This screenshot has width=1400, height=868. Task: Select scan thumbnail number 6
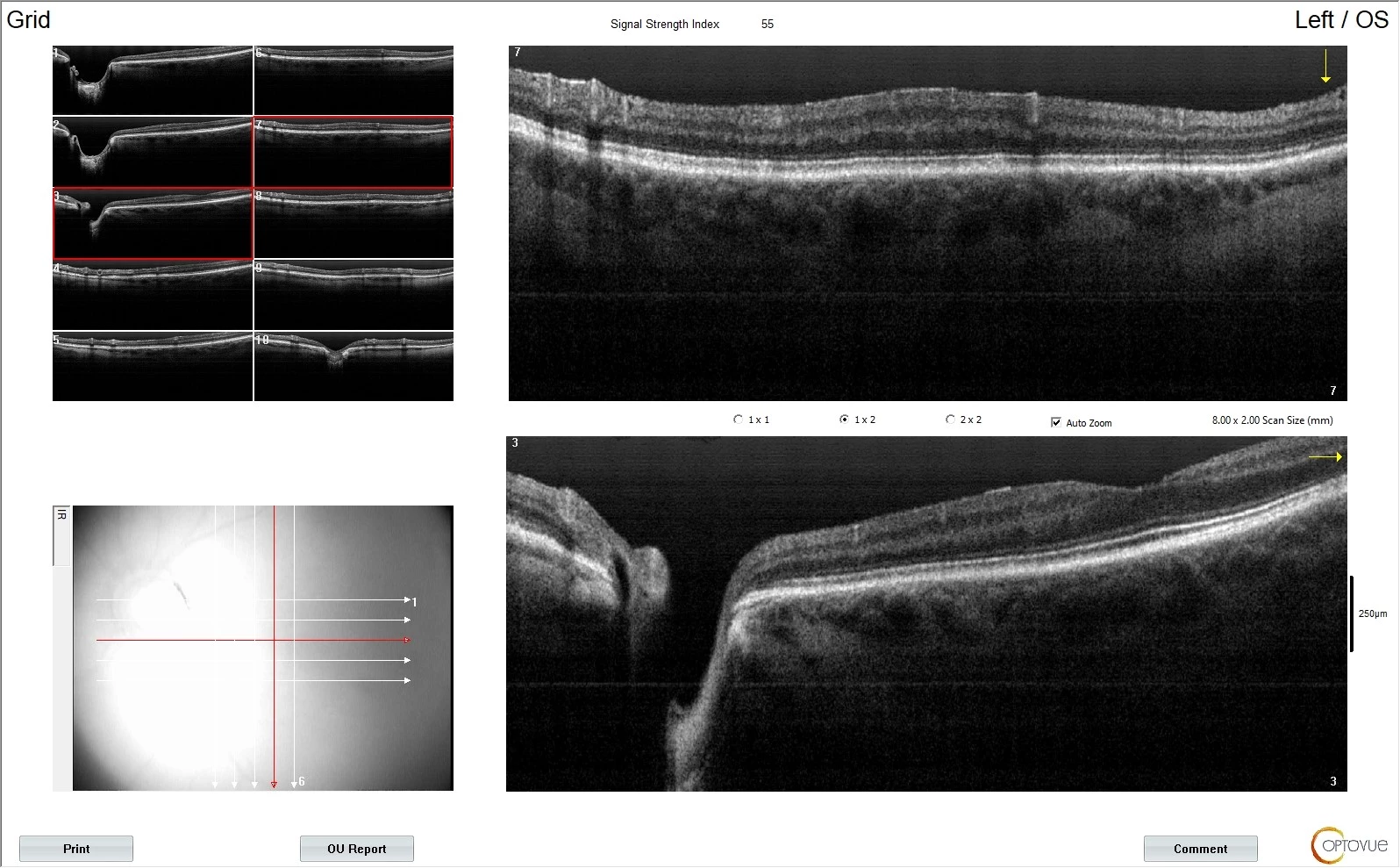pos(354,80)
